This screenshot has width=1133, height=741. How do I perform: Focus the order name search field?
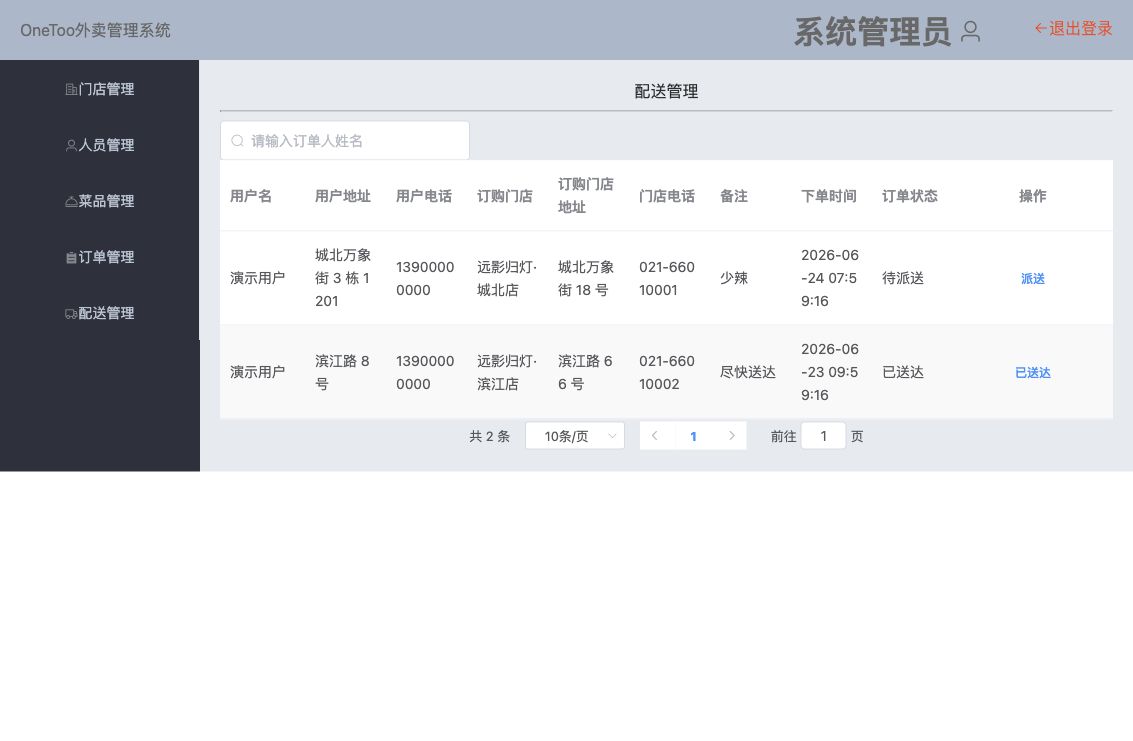[x=345, y=141]
